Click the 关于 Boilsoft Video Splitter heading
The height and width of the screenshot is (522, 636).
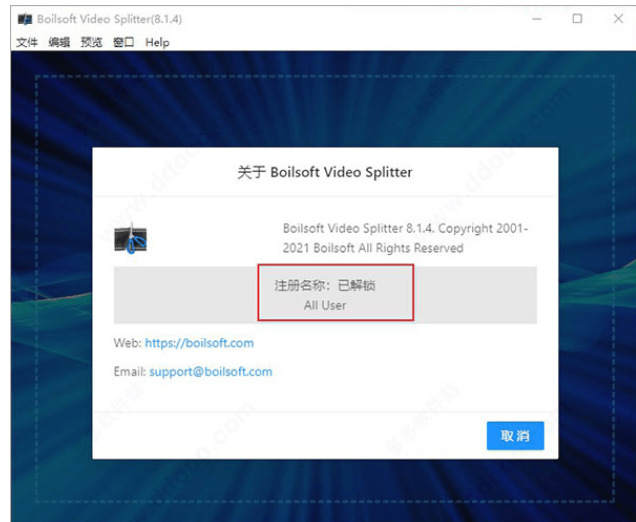325,172
